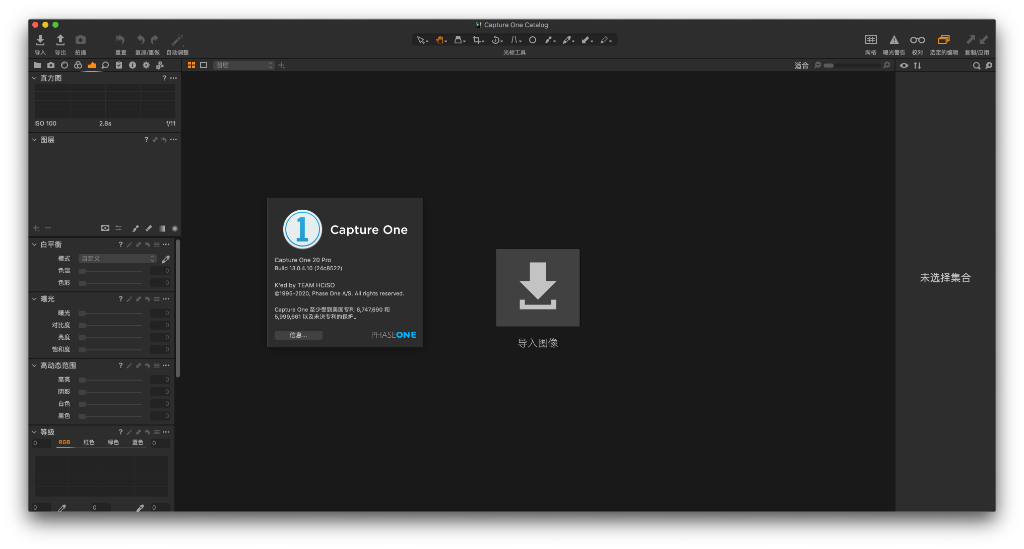Select 蓝色 blue channel tab in levels
This screenshot has height=549, width=1024.
pyautogui.click(x=138, y=443)
